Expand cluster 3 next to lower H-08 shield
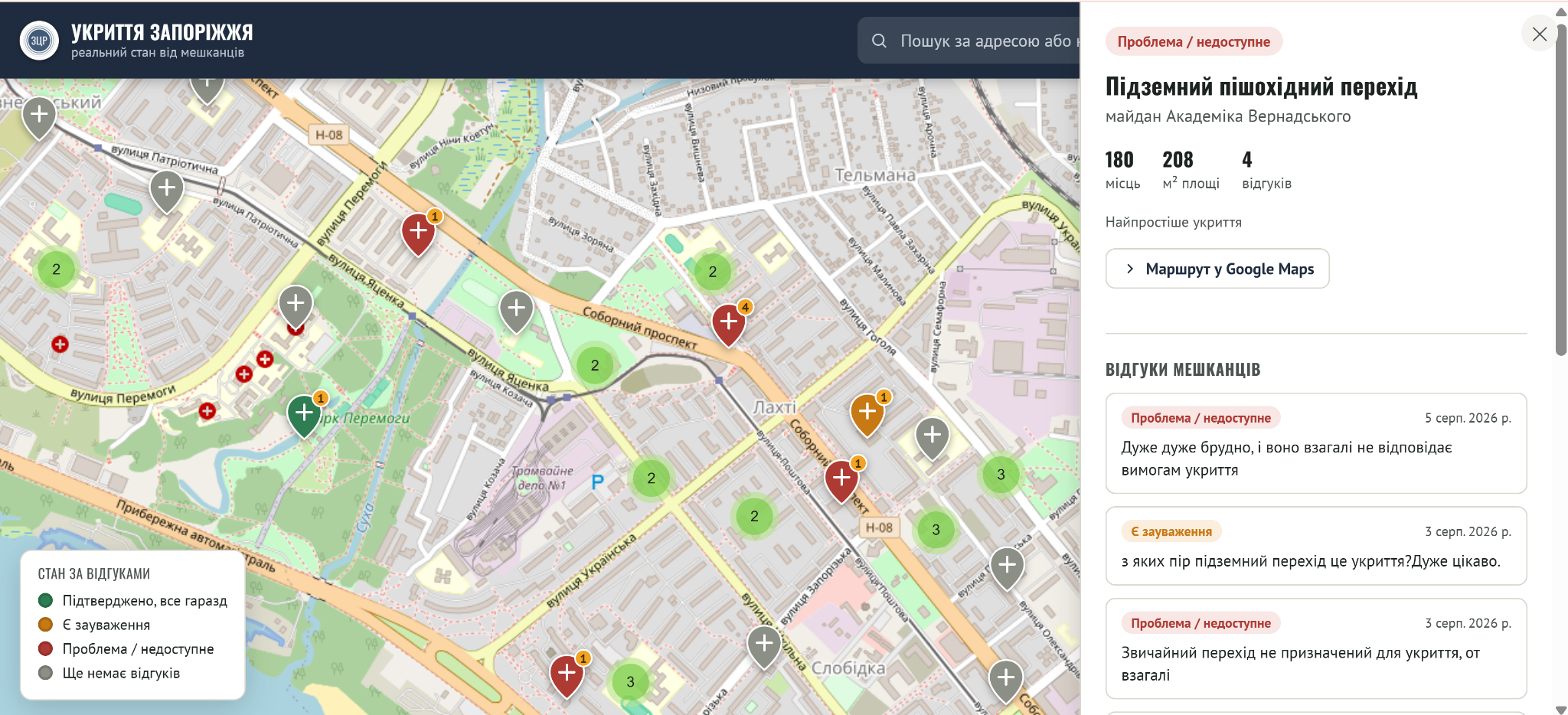 (936, 530)
